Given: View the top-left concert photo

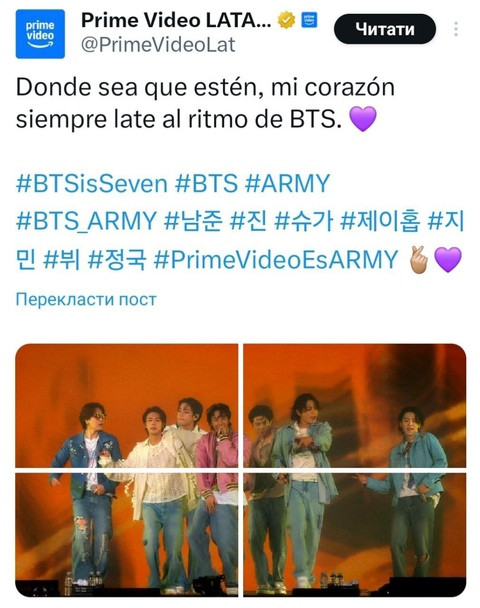Looking at the screenshot, I should pyautogui.click(x=127, y=406).
